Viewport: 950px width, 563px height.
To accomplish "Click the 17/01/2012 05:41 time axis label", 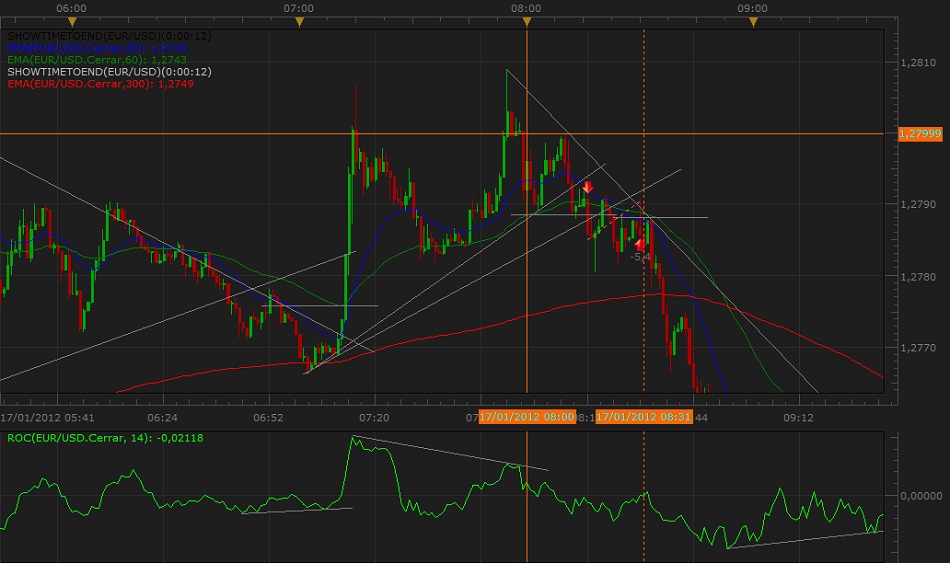I will coord(47,416).
